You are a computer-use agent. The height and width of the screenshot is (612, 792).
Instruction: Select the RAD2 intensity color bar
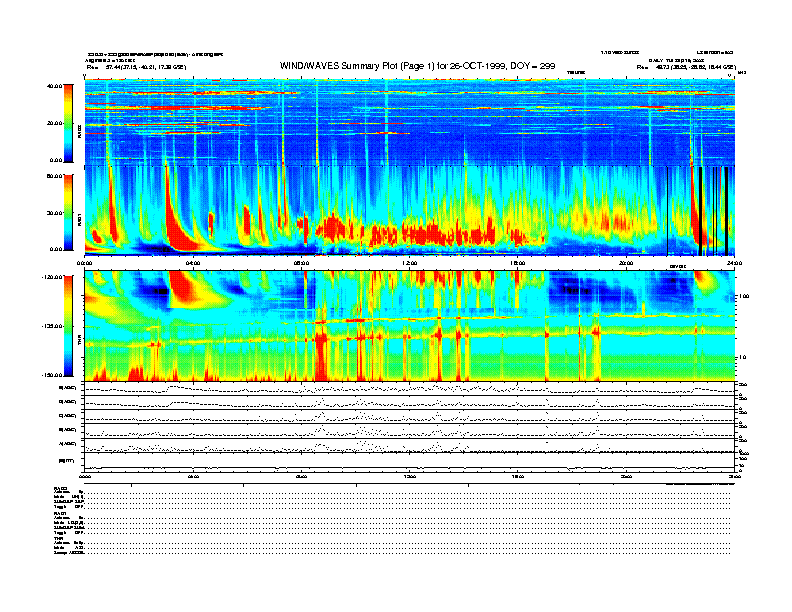68,123
